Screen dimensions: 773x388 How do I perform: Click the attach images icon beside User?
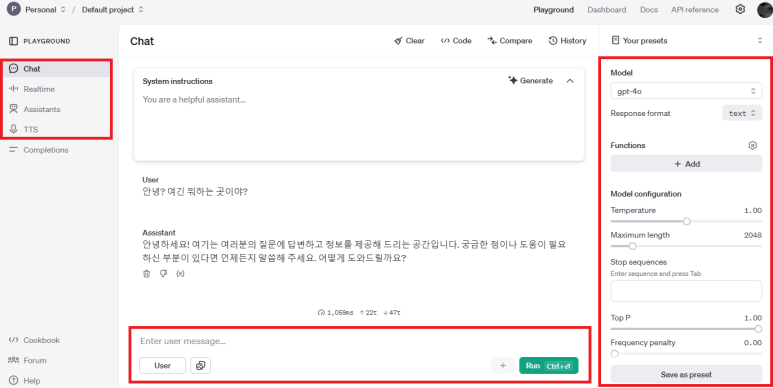click(201, 365)
